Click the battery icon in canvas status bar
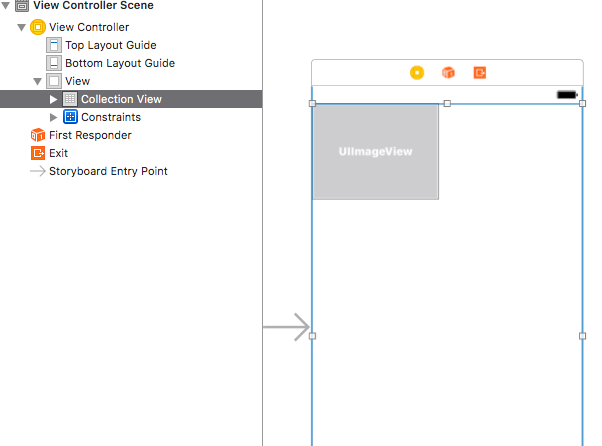 point(567,94)
